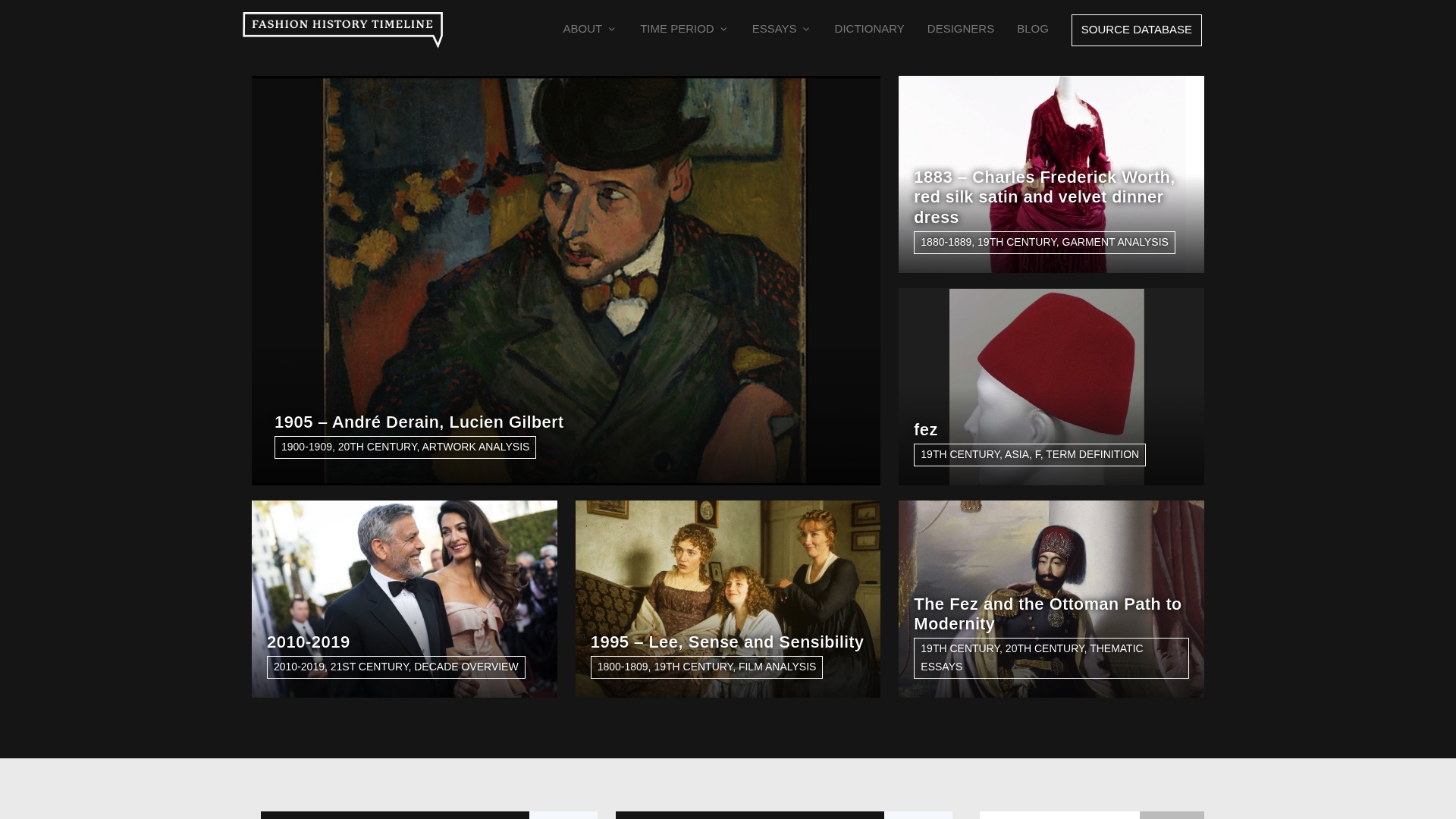Open the 1995 Lee, Sense and Sensibility article
1456x819 pixels.
tap(726, 642)
